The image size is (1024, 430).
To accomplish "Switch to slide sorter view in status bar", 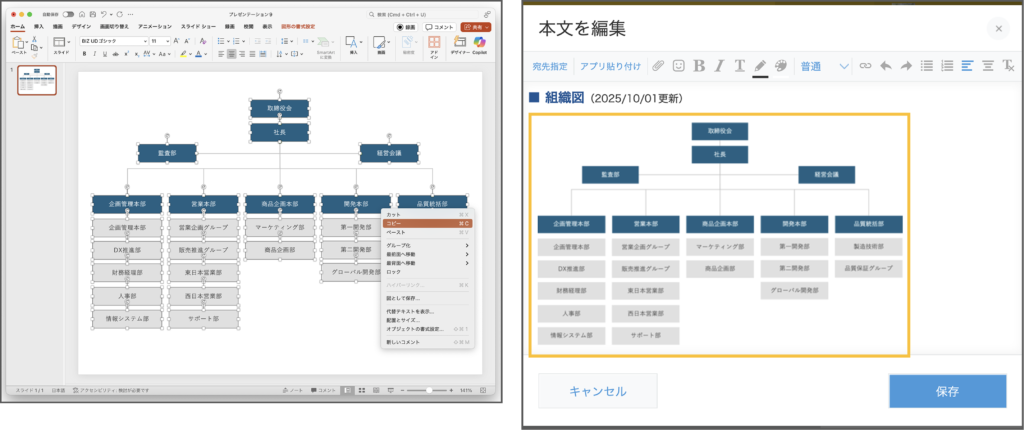I will pos(362,390).
